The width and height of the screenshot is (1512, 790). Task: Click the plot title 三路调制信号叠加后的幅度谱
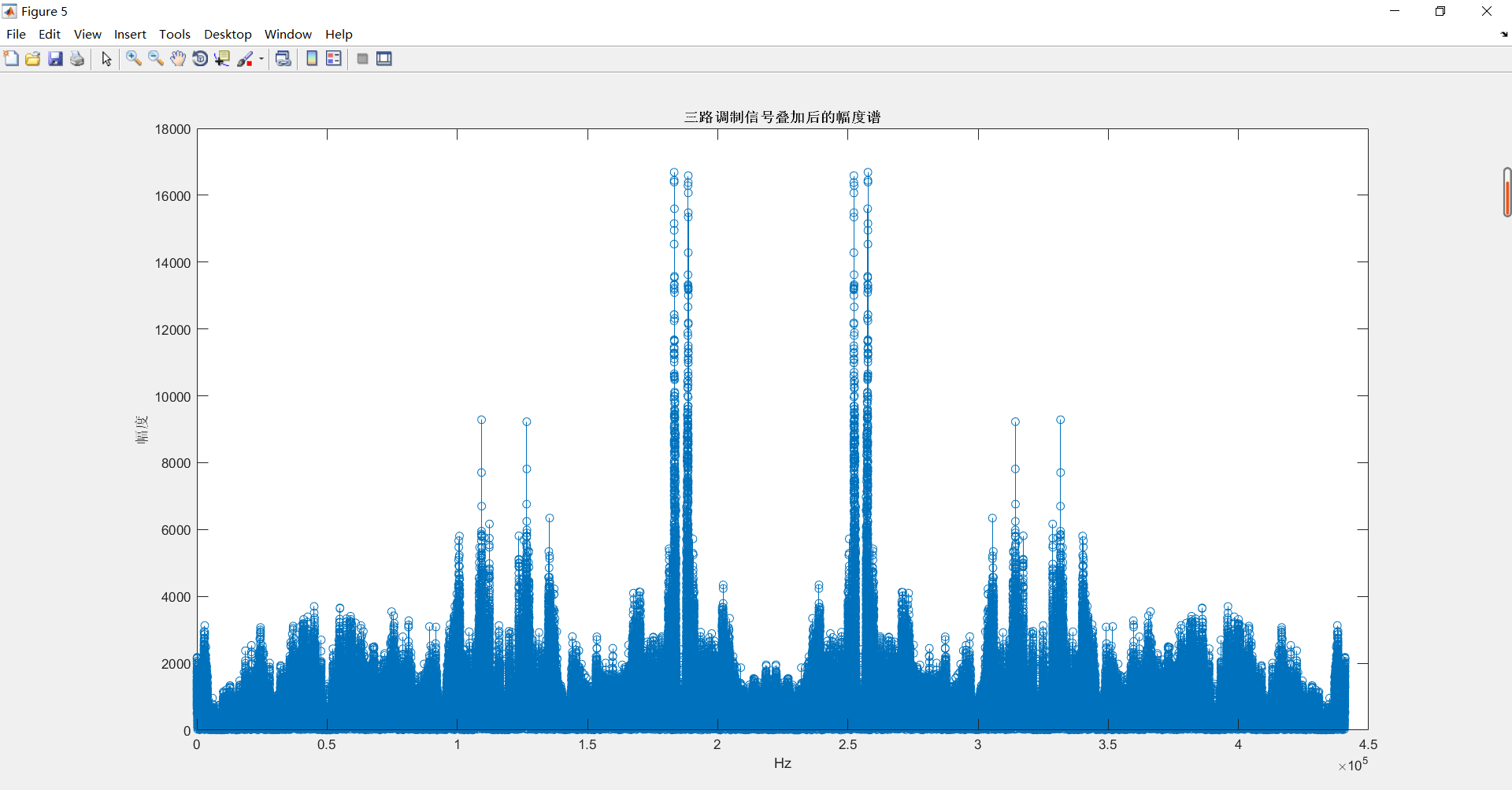pyautogui.click(x=782, y=117)
